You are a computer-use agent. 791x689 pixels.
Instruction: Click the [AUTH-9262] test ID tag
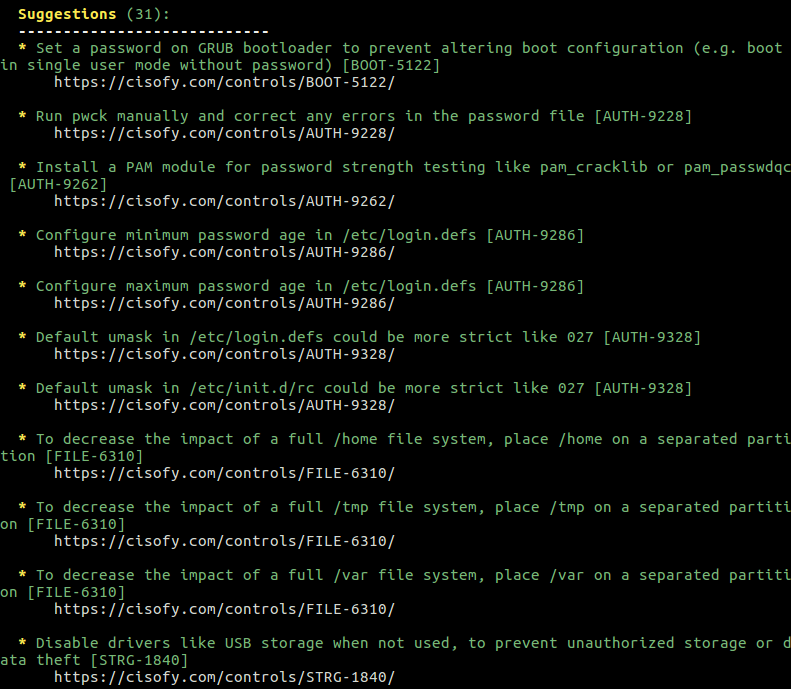click(58, 184)
